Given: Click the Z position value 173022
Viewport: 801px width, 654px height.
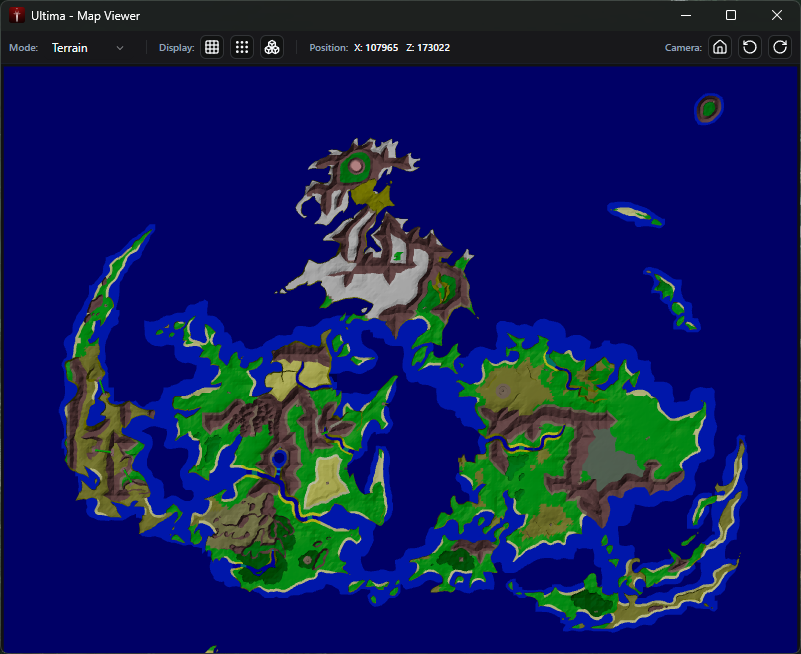Looking at the screenshot, I should pos(433,48).
